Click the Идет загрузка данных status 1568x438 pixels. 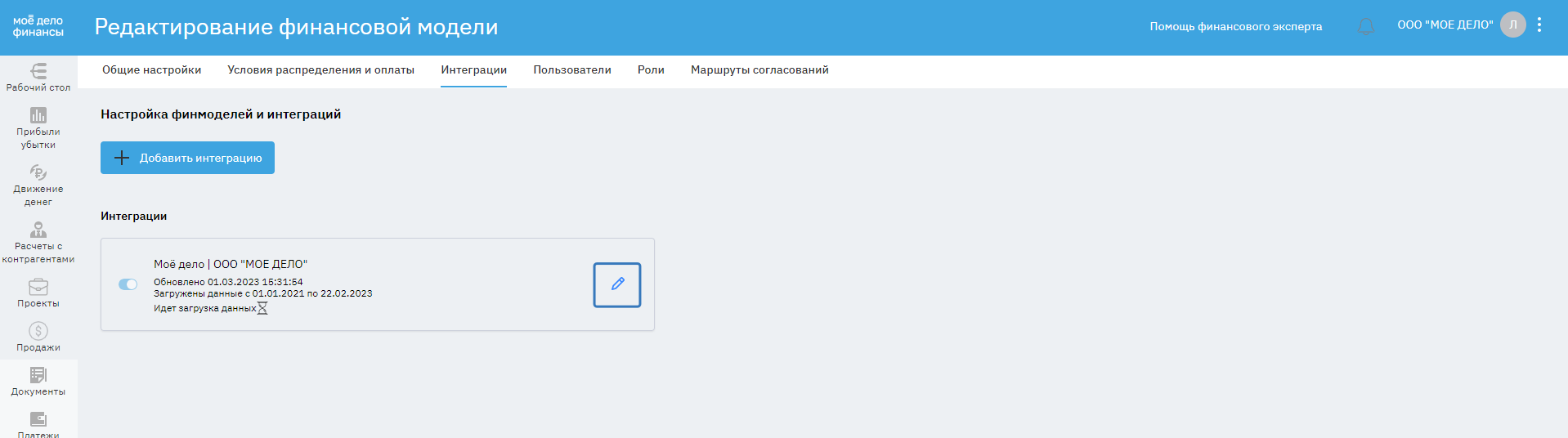pyautogui.click(x=204, y=308)
